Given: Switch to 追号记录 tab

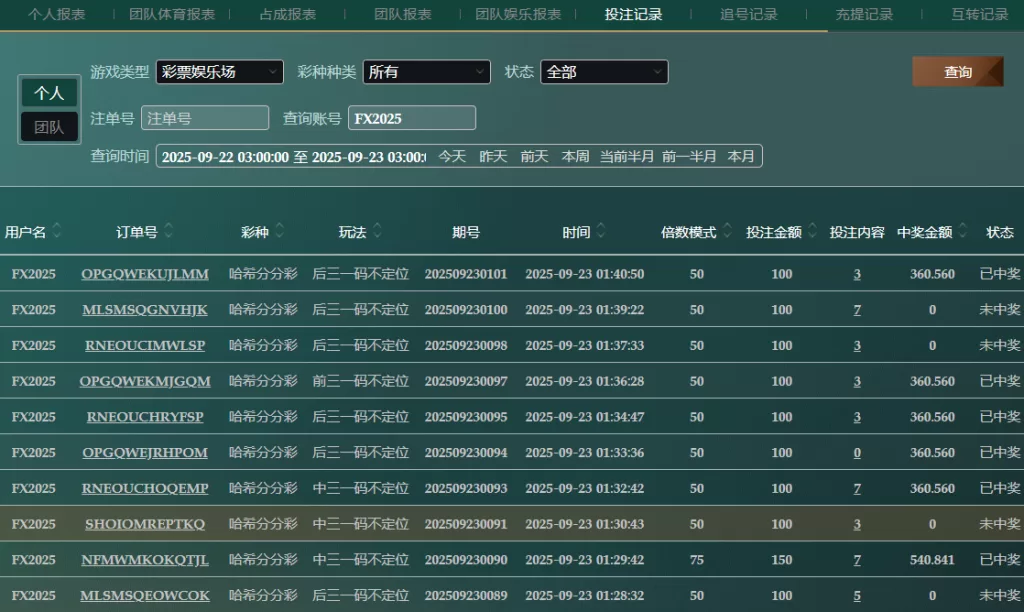Looking at the screenshot, I should 748,15.
